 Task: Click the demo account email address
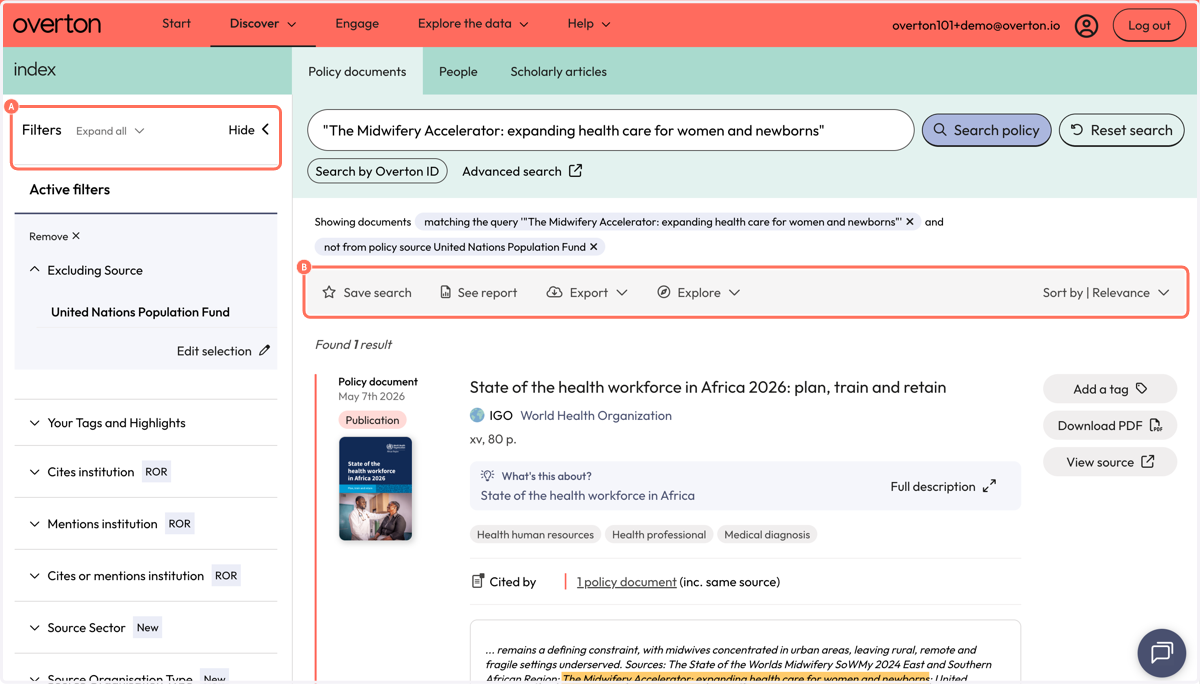pyautogui.click(x=976, y=25)
